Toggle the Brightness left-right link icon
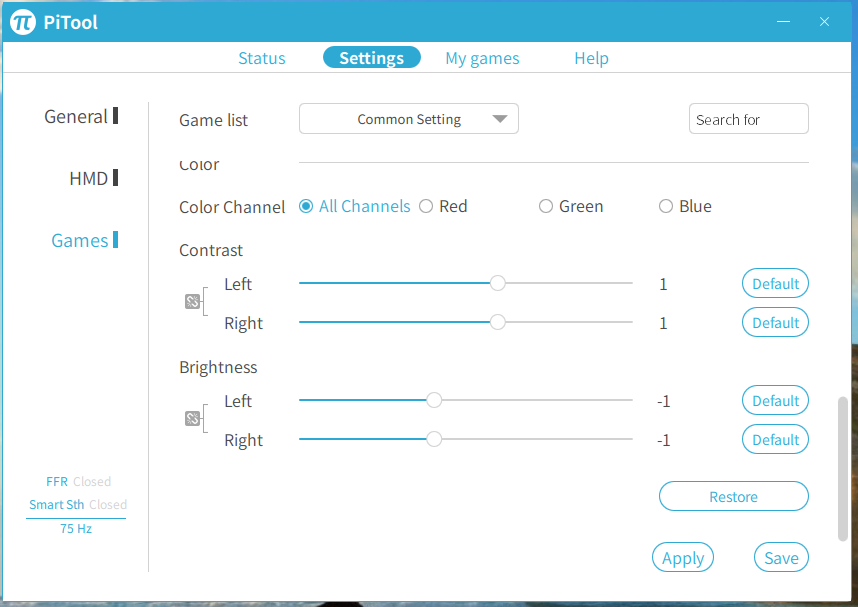 pyautogui.click(x=192, y=419)
